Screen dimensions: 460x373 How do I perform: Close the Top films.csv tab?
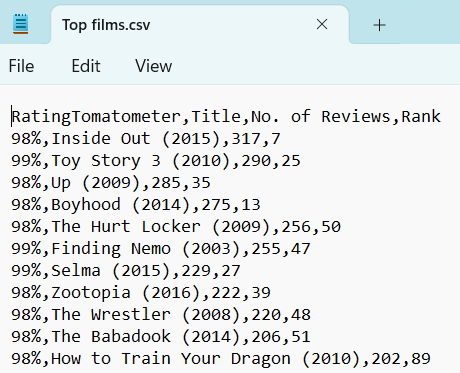pos(322,24)
